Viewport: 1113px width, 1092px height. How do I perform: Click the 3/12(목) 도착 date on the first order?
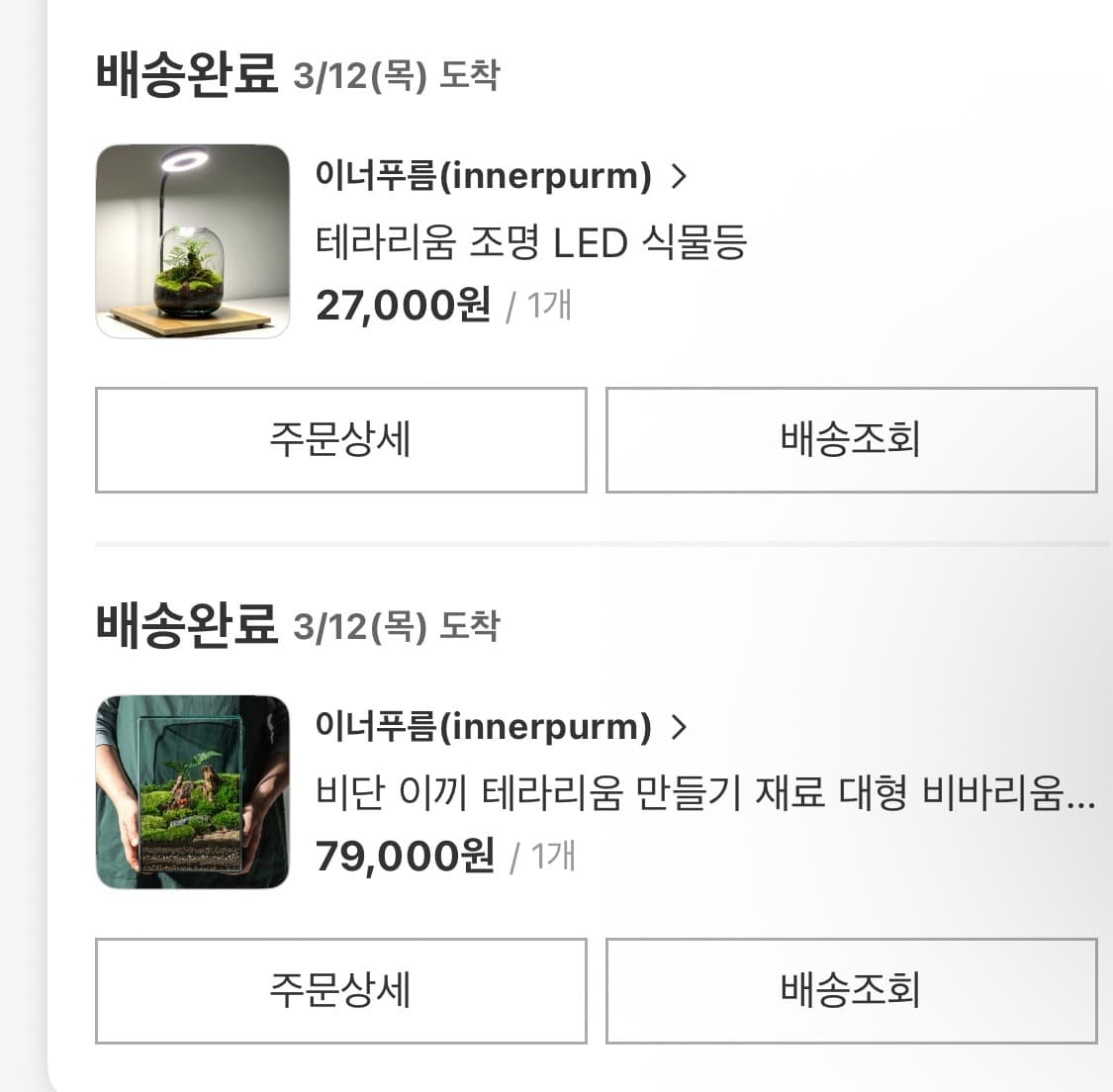[396, 75]
